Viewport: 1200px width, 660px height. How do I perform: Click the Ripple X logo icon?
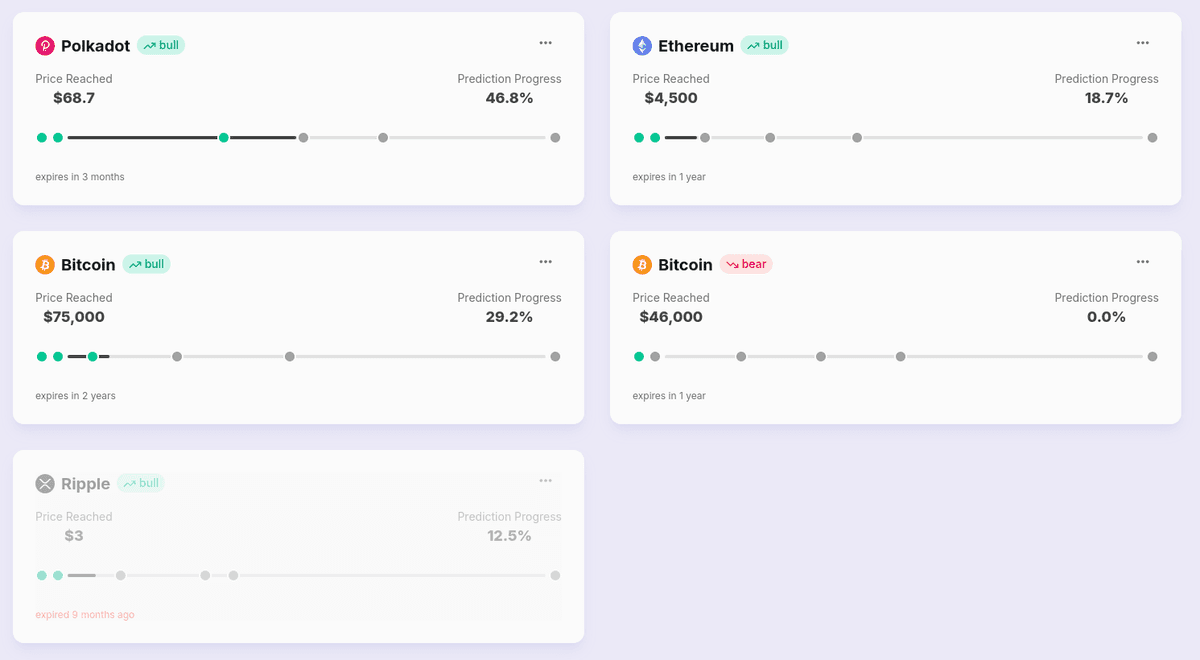tap(45, 484)
